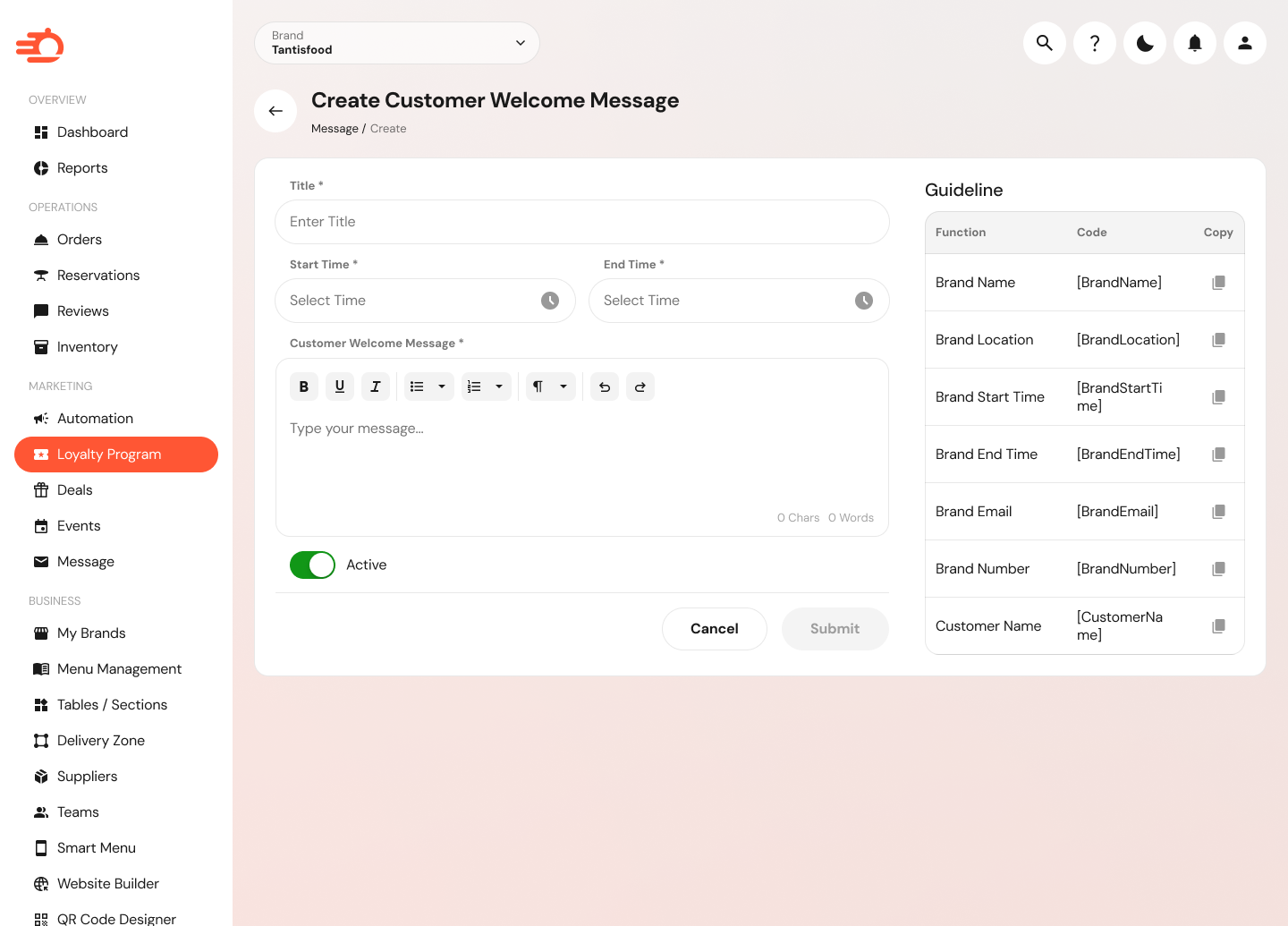Screen dimensions: 1288x926
Task: Open user profile icon
Action: click(x=1244, y=43)
